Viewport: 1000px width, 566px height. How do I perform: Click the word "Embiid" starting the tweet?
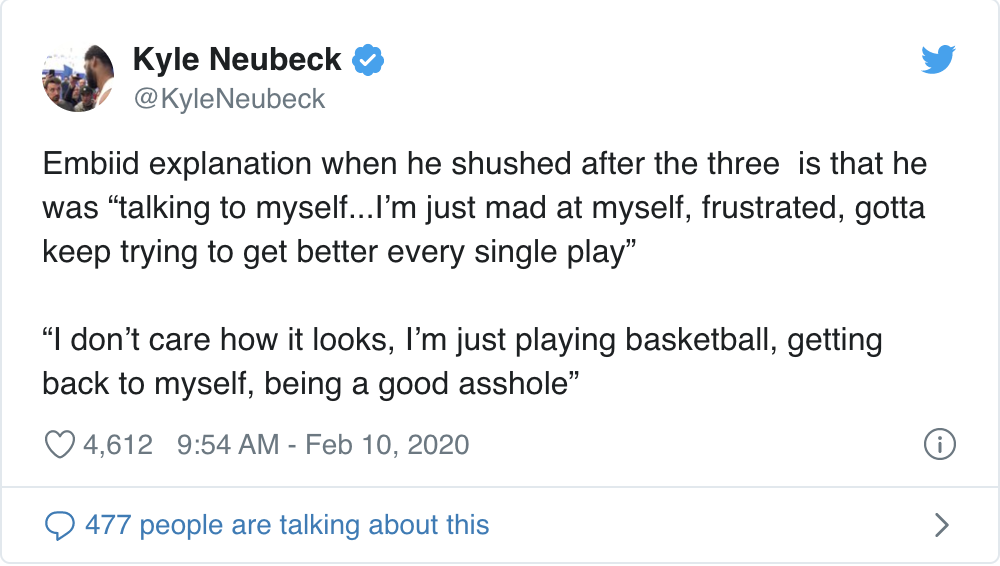pyautogui.click(x=91, y=164)
